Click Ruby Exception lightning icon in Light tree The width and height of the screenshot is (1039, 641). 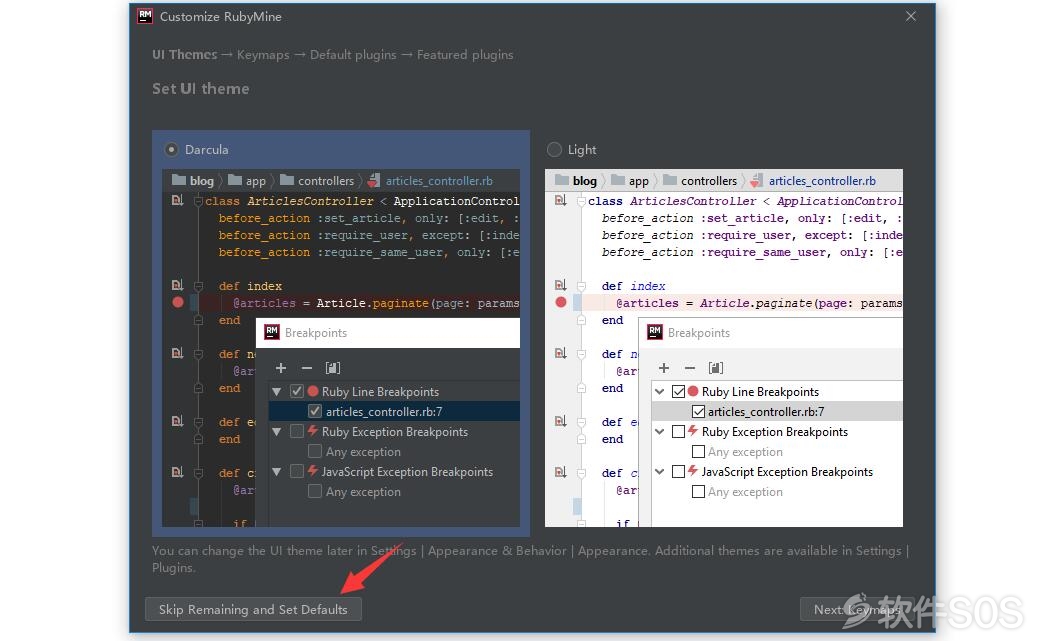tap(693, 431)
